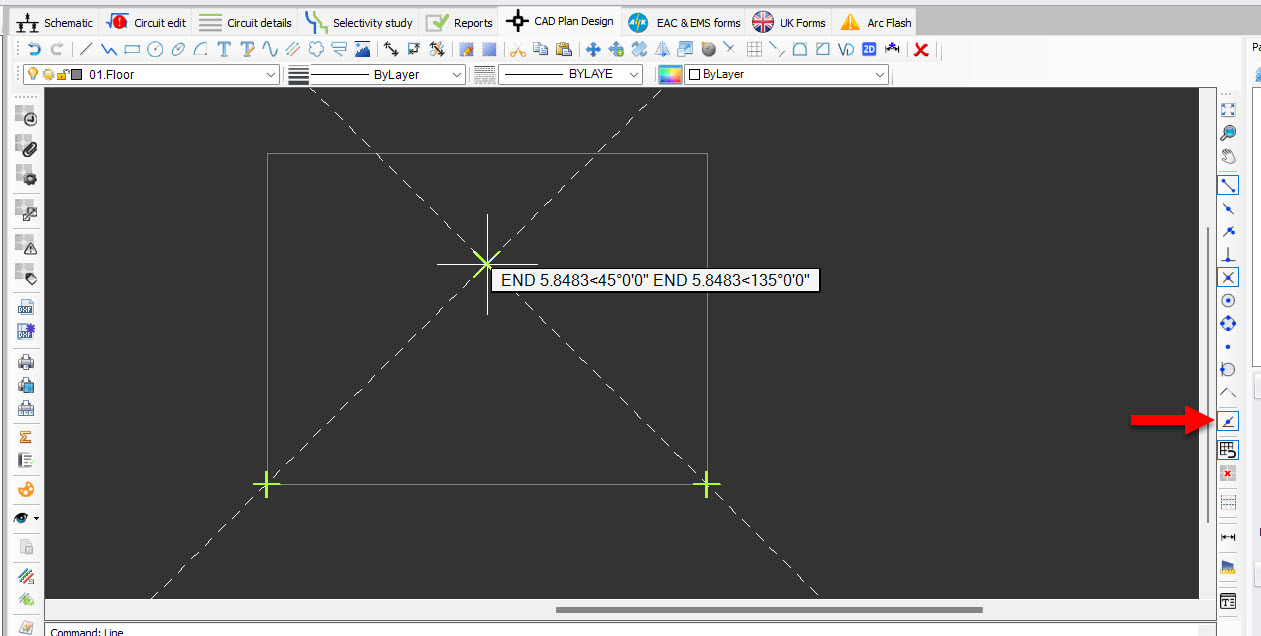Open the EAC & EMS forms tab
Screen dimensions: 1261x636
(x=685, y=22)
